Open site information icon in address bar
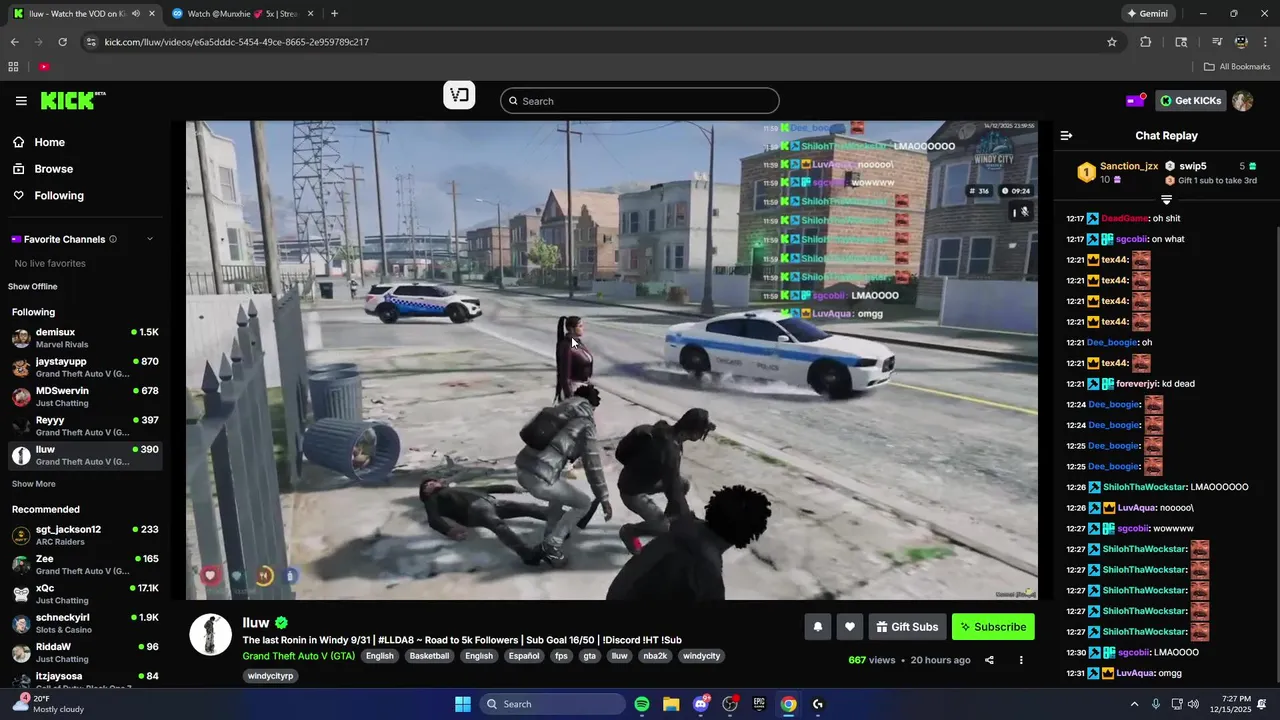Viewport: 1280px width, 720px height. pos(91,42)
